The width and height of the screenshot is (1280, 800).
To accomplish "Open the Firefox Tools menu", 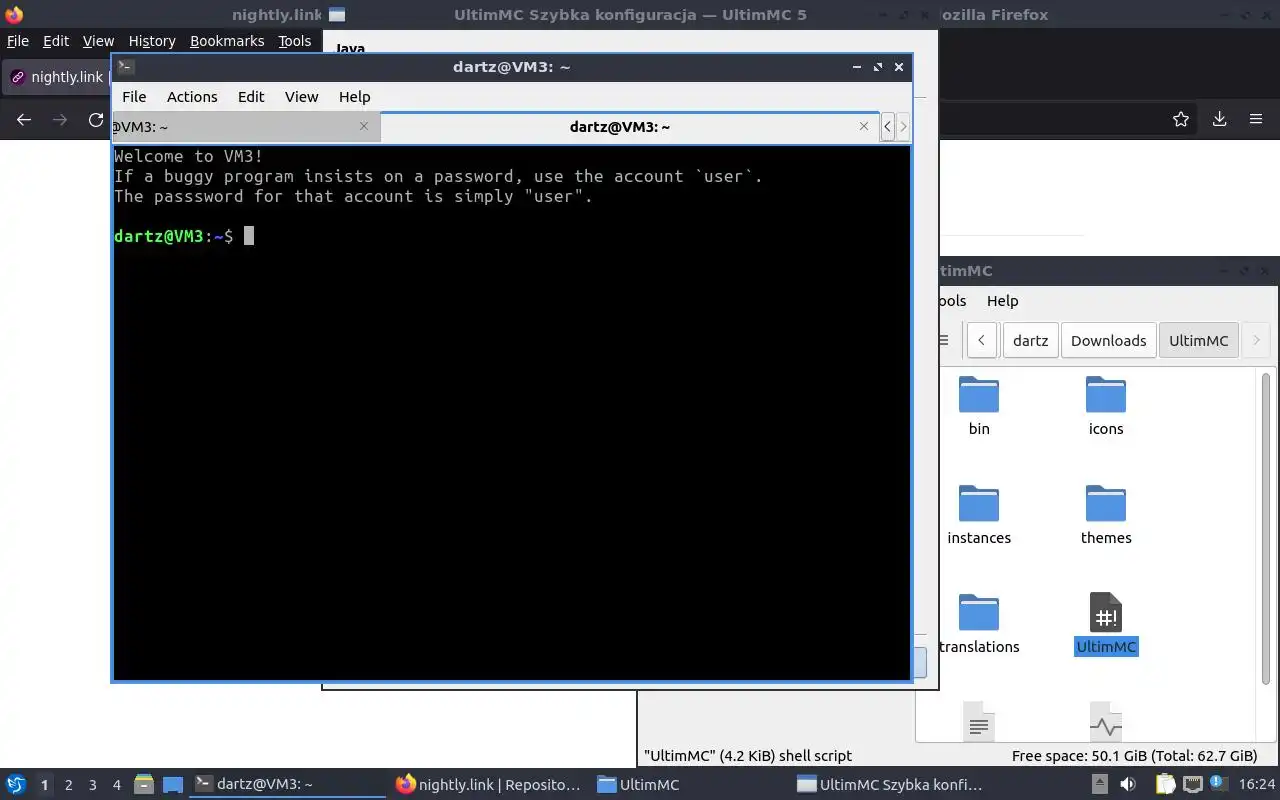I will coord(295,41).
